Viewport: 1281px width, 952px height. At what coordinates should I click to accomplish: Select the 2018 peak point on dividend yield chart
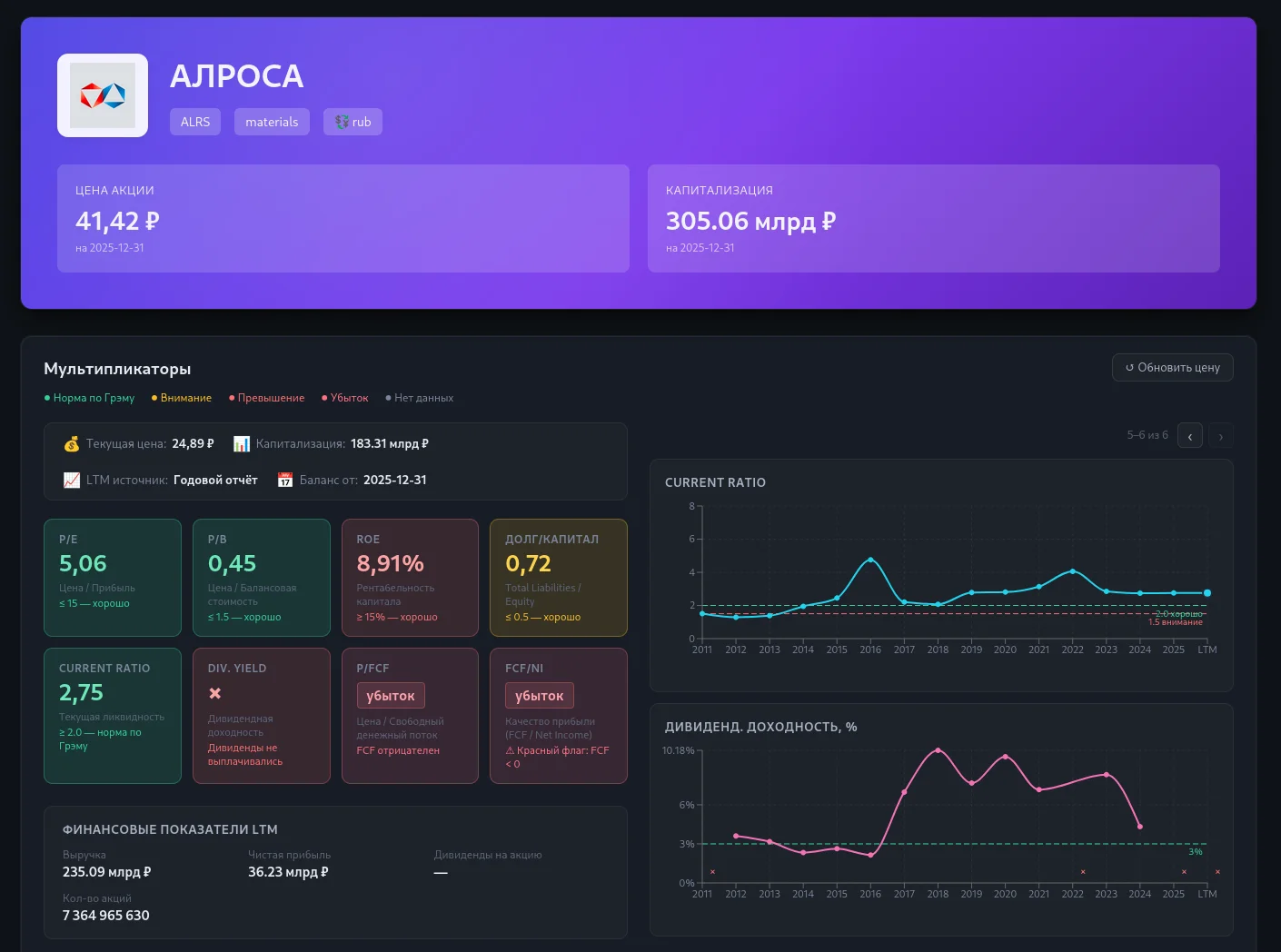tap(938, 750)
